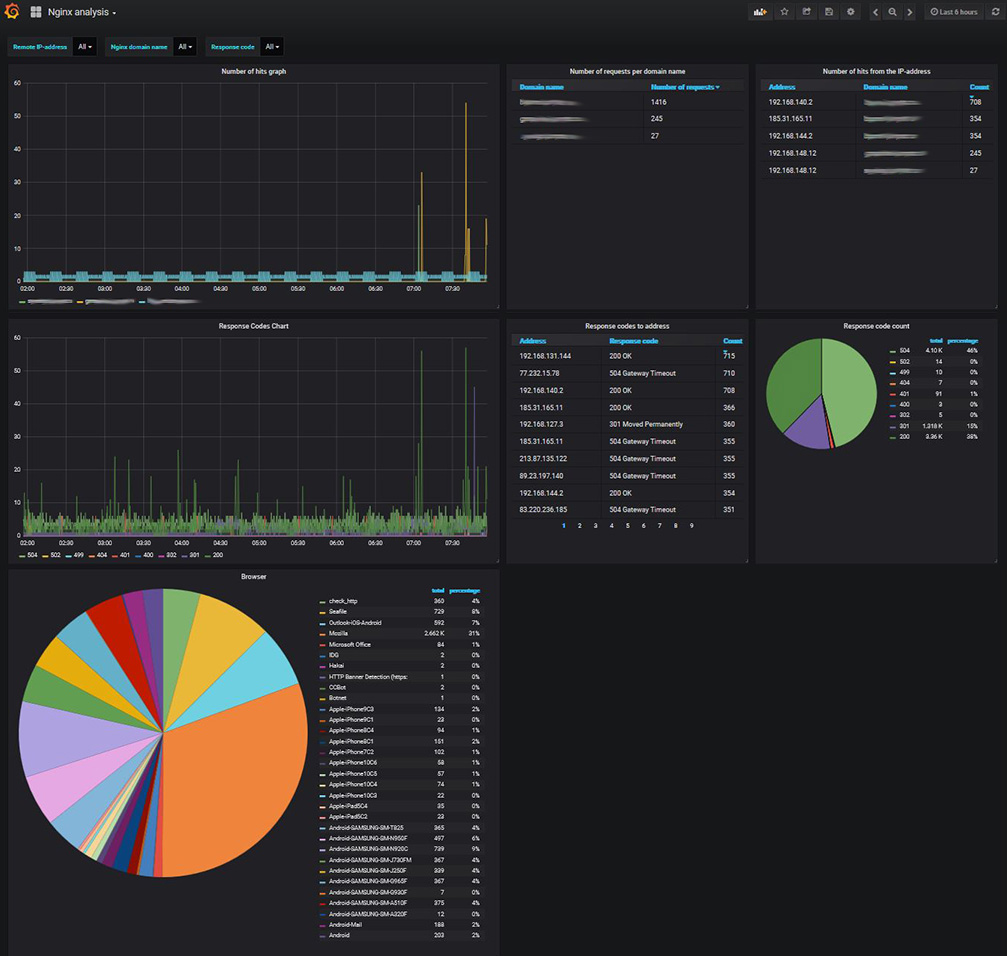Viewport: 1007px width, 956px height.
Task: Shift time range backward with left arrow
Action: (x=876, y=12)
